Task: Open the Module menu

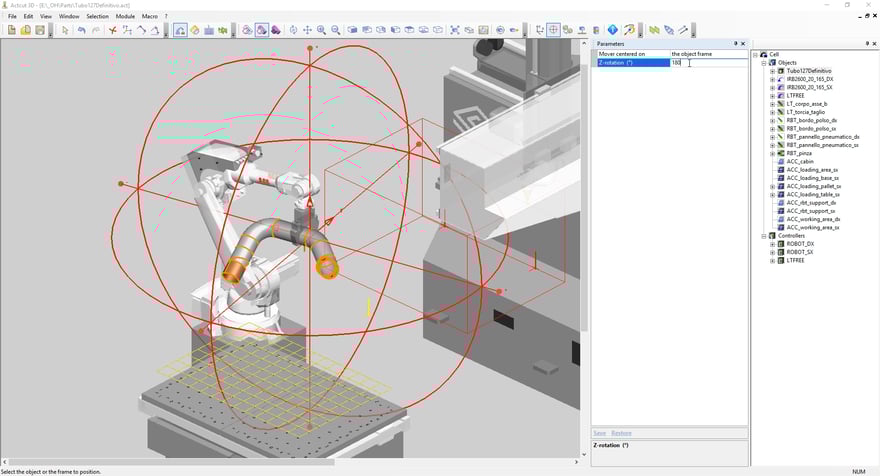Action: click(x=125, y=17)
